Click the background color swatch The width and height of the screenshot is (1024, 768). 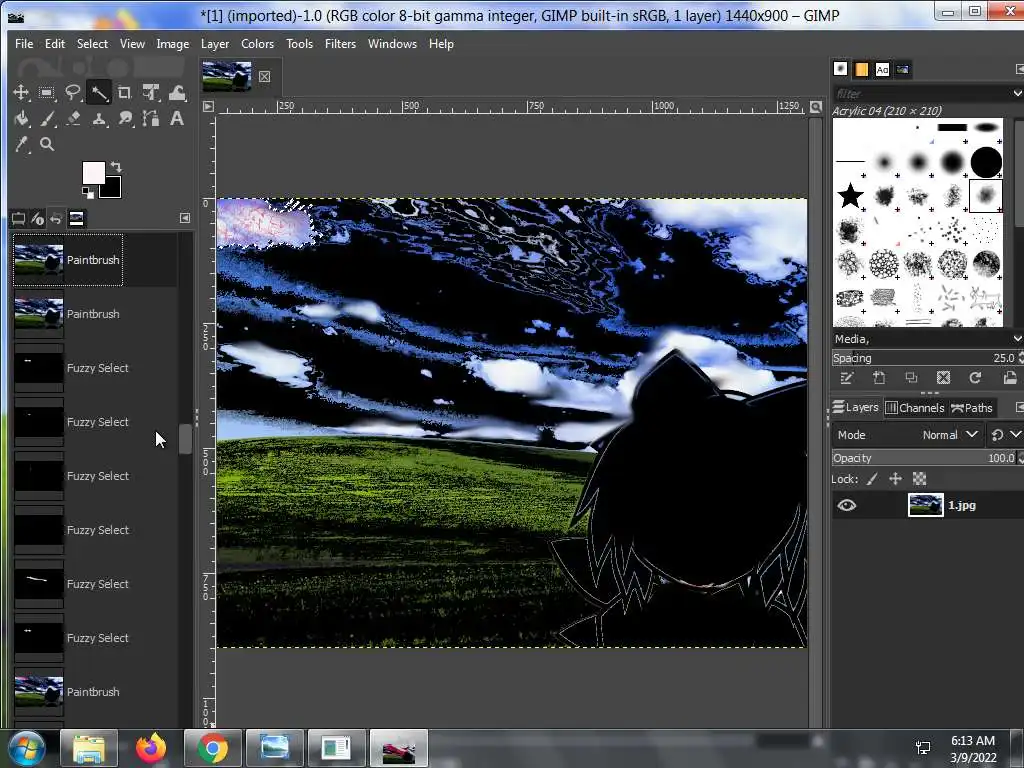(112, 189)
